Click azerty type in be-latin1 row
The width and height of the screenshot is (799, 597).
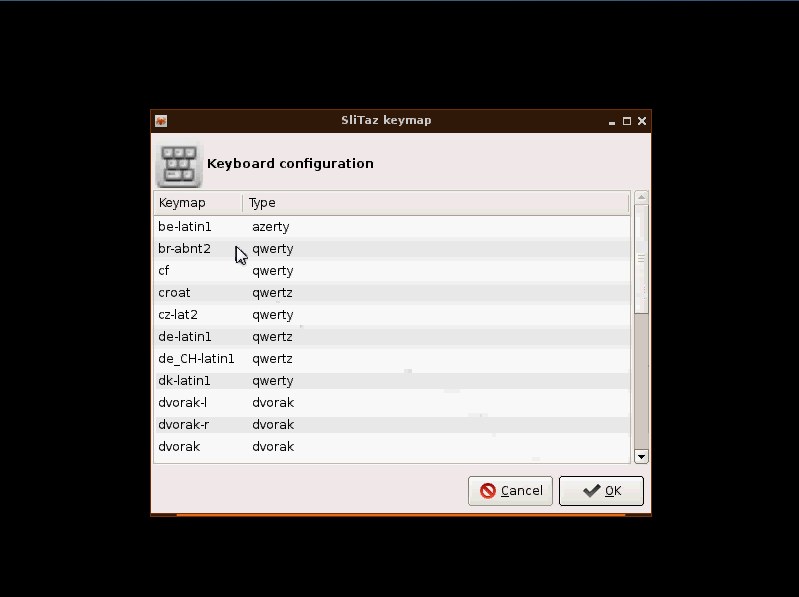coord(271,227)
